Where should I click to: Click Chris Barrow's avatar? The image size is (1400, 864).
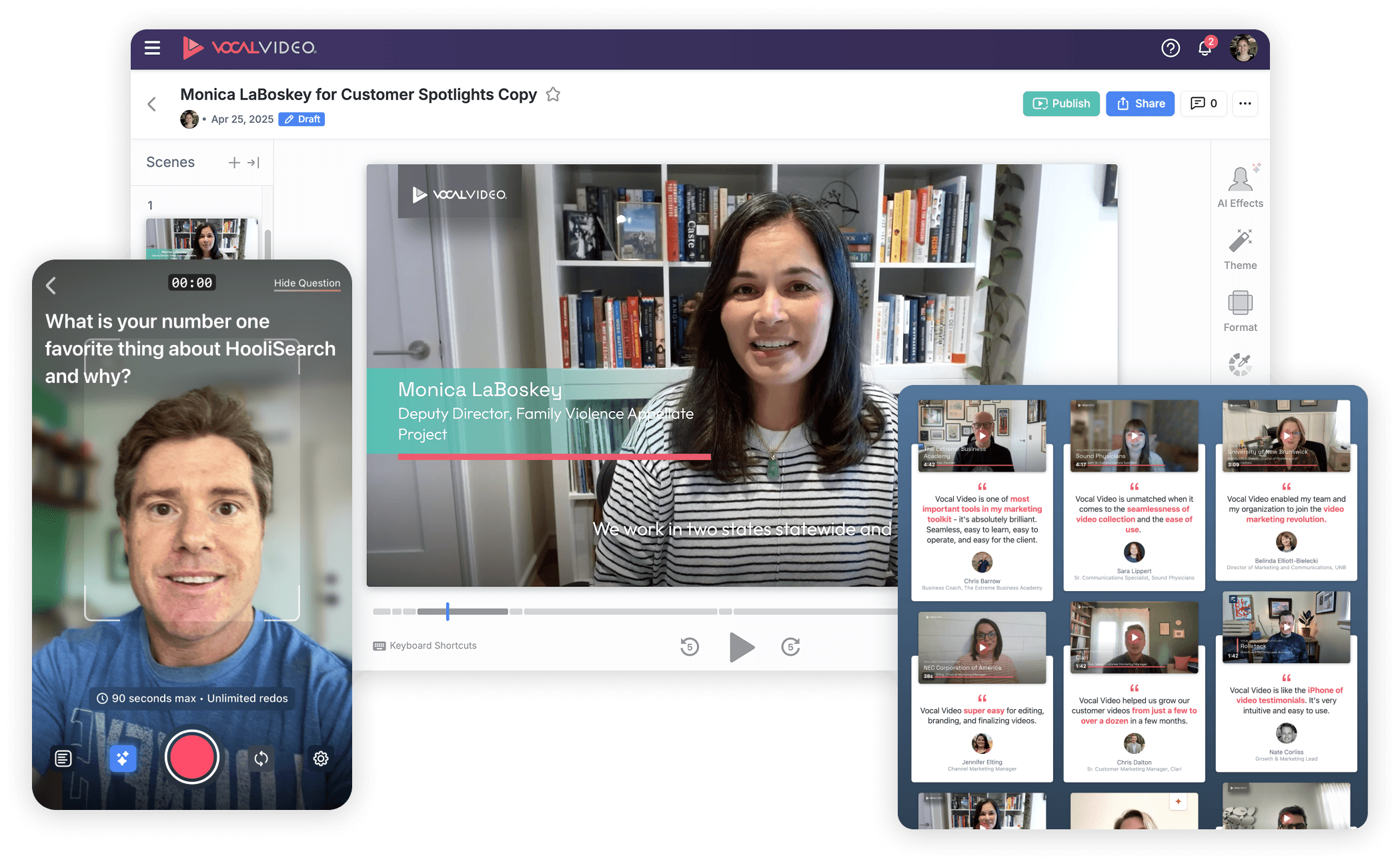(x=982, y=562)
